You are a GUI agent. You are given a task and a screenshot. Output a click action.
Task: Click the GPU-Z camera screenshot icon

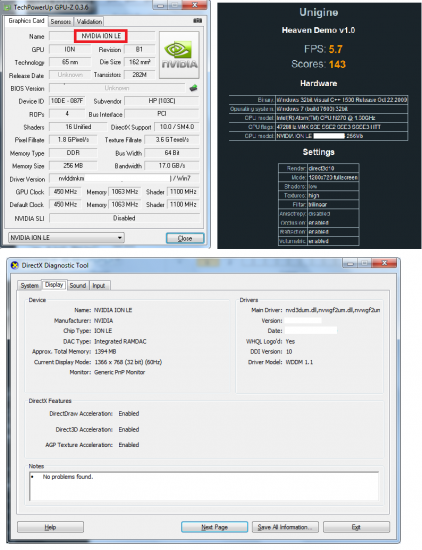[197, 21]
